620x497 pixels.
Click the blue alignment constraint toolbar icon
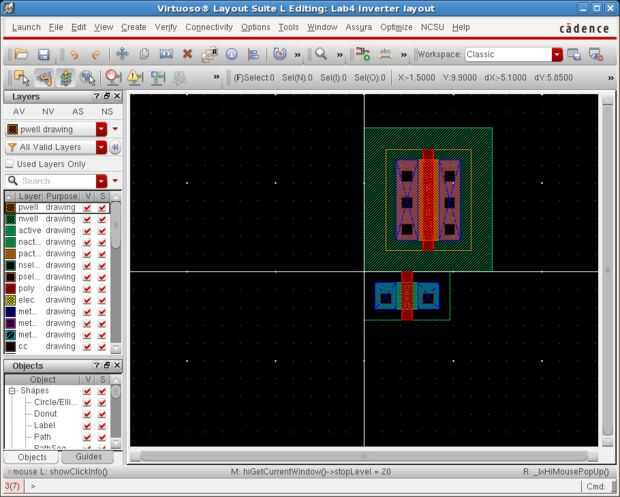pyautogui.click(x=157, y=77)
